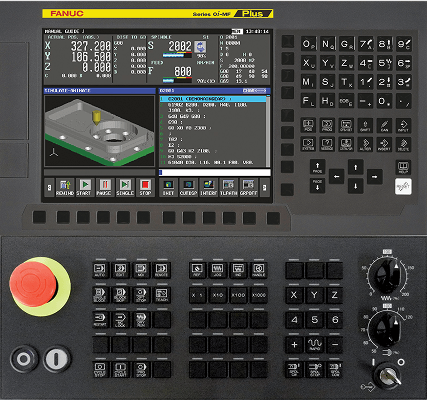This screenshot has width=427, height=400.
Task: Expand softkeys with right continuation arrow
Action: click(x=264, y=188)
